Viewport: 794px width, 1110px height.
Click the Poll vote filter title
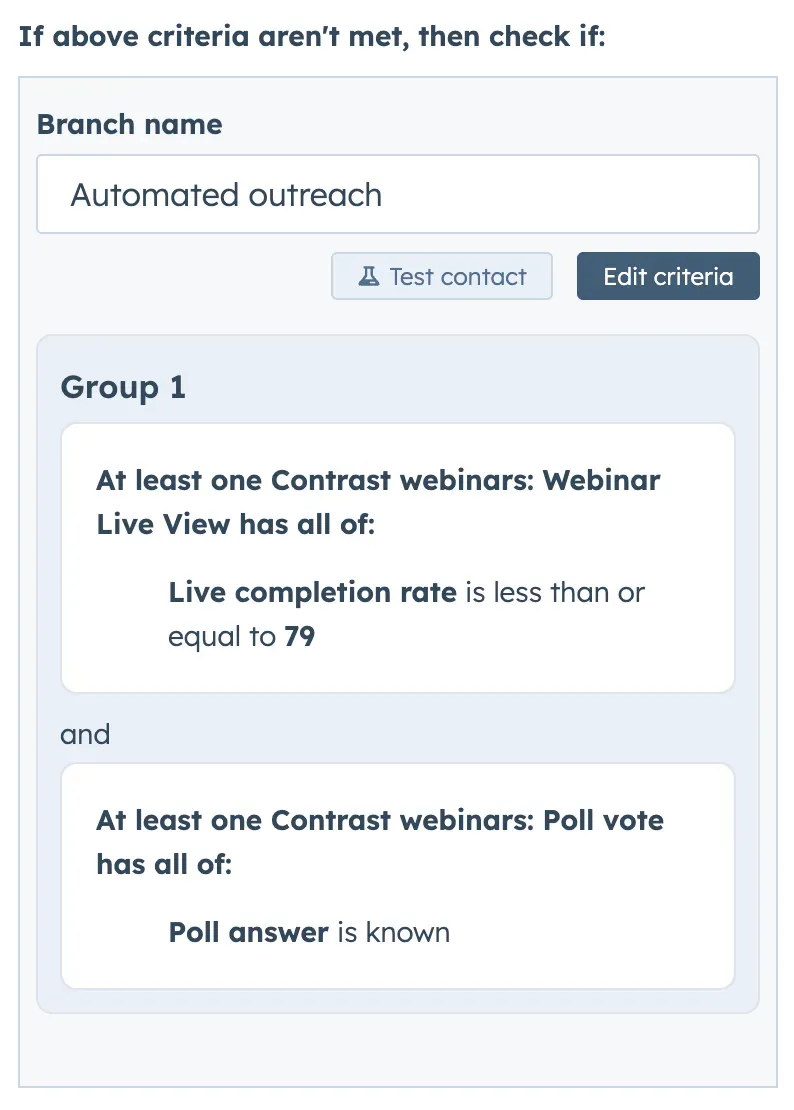pyautogui.click(x=379, y=842)
